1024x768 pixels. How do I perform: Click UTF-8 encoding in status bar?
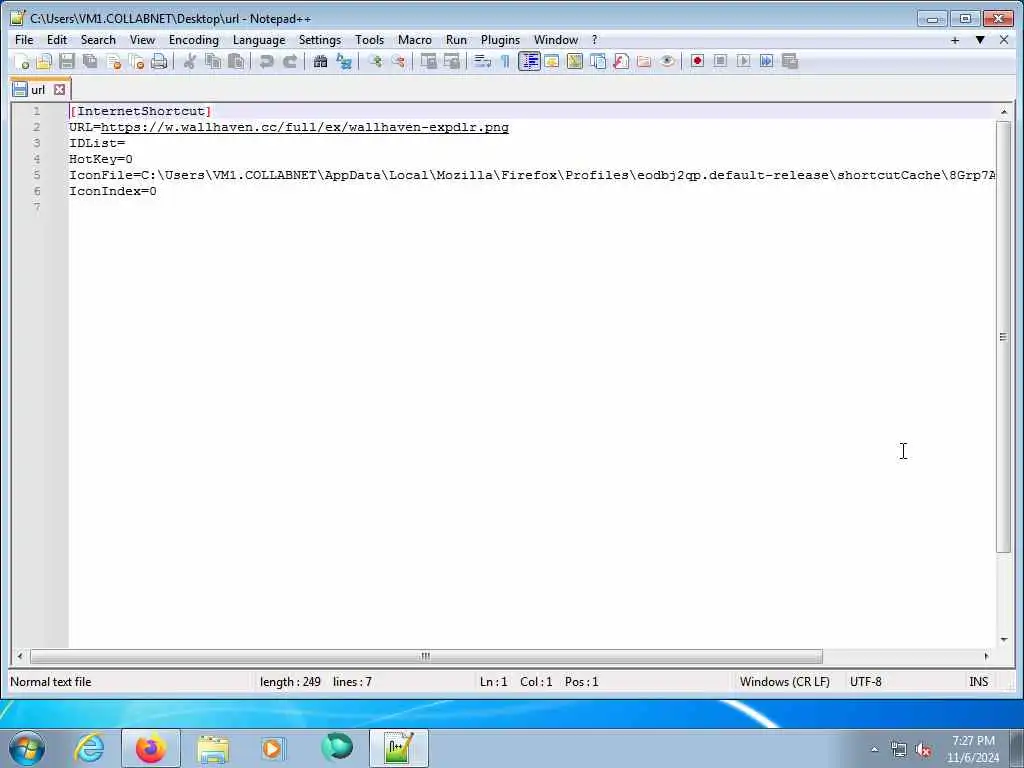(865, 682)
